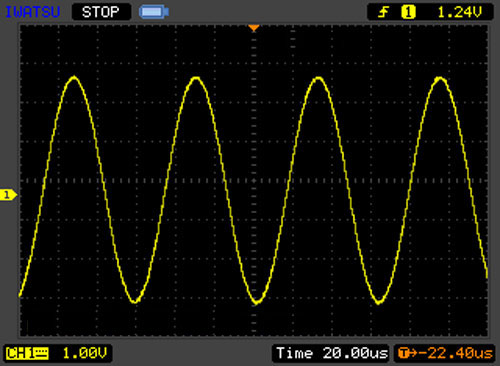
Task: Click the fourth waveform peak on the right
Action: pyautogui.click(x=440, y=79)
